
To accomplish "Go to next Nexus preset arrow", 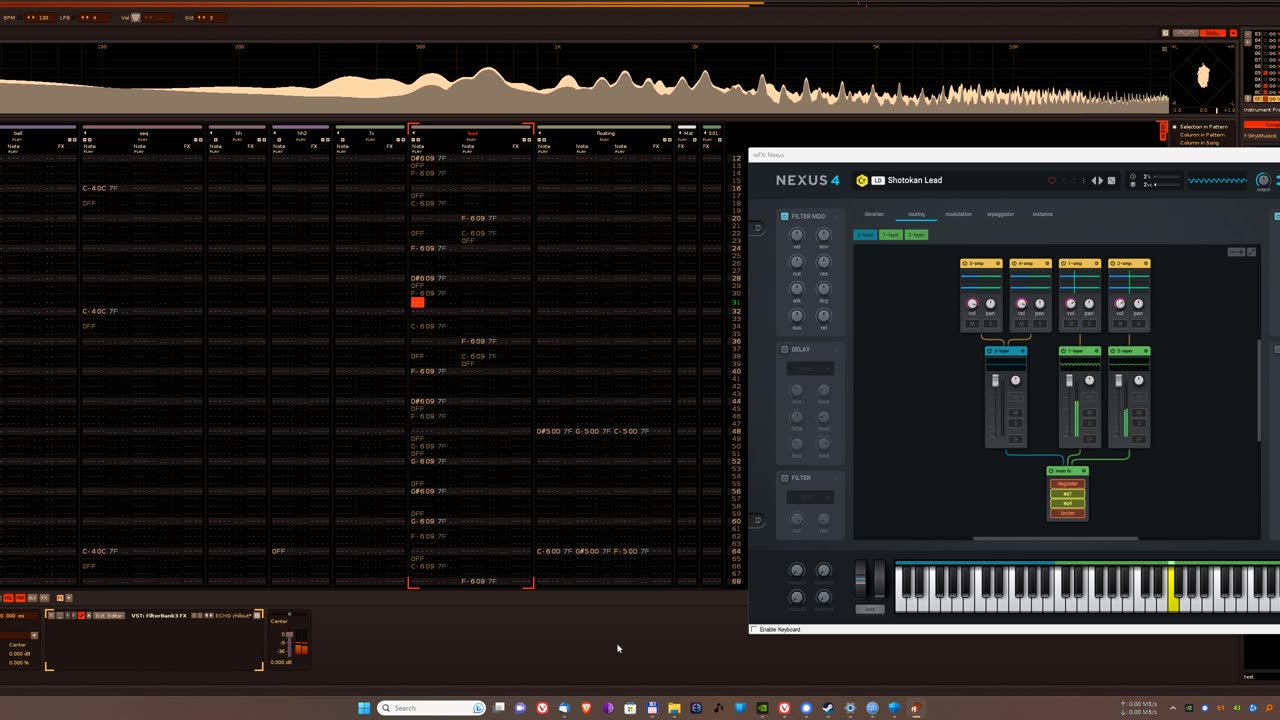I will pos(1101,181).
